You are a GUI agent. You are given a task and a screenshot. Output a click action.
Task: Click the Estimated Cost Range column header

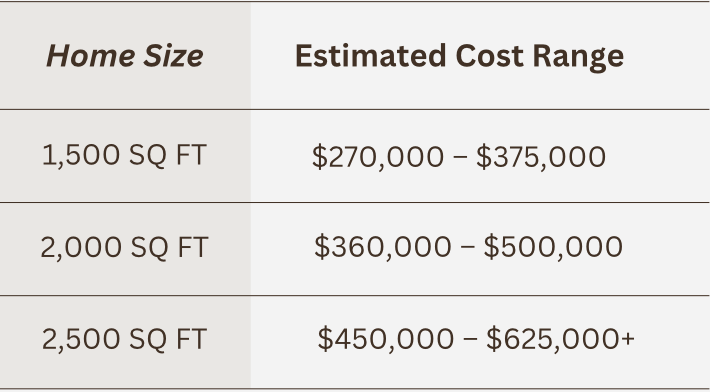pyautogui.click(x=460, y=57)
